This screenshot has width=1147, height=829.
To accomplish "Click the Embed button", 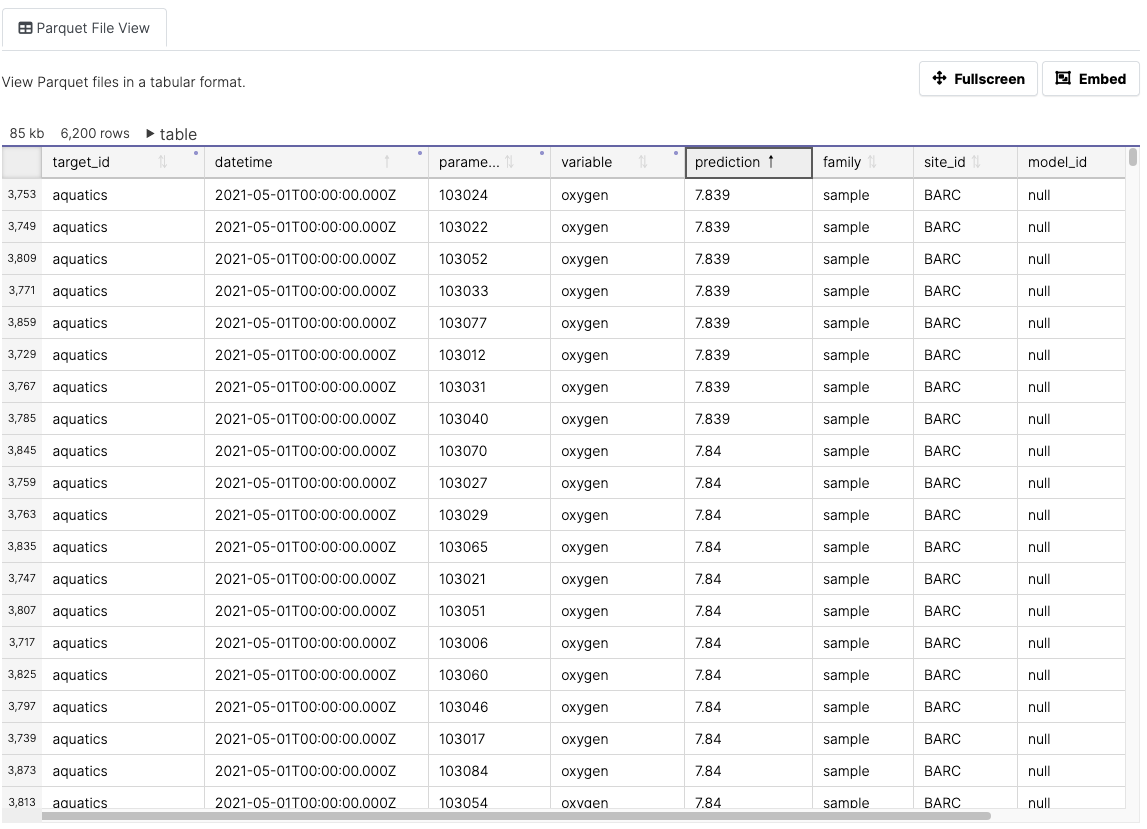I will click(1090, 78).
